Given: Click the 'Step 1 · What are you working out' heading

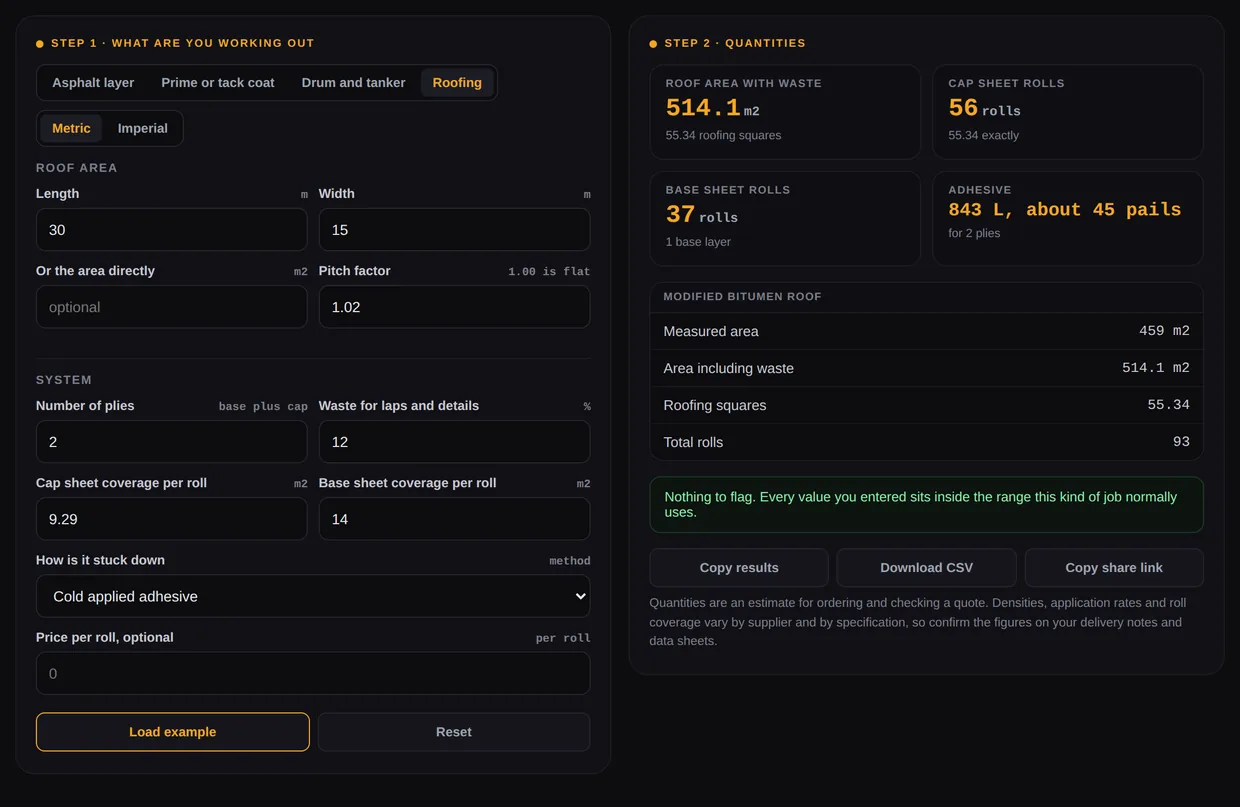Looking at the screenshot, I should tap(182, 43).
